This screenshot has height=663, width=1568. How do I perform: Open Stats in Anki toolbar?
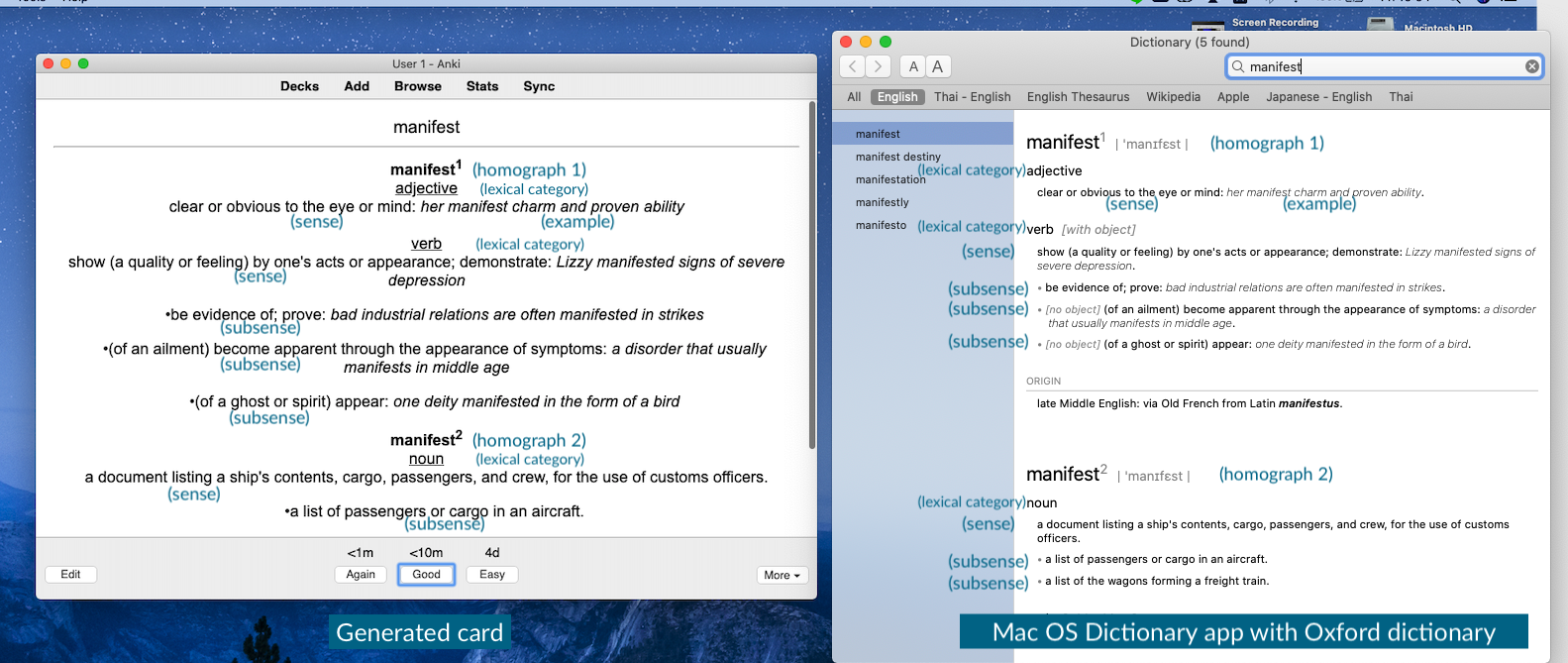tap(482, 86)
